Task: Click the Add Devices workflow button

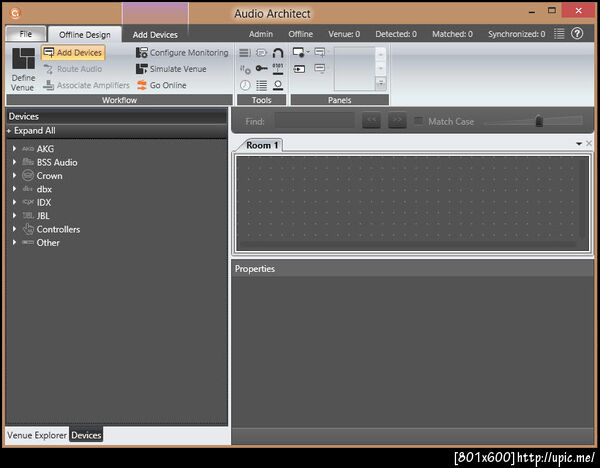Action: pos(73,53)
